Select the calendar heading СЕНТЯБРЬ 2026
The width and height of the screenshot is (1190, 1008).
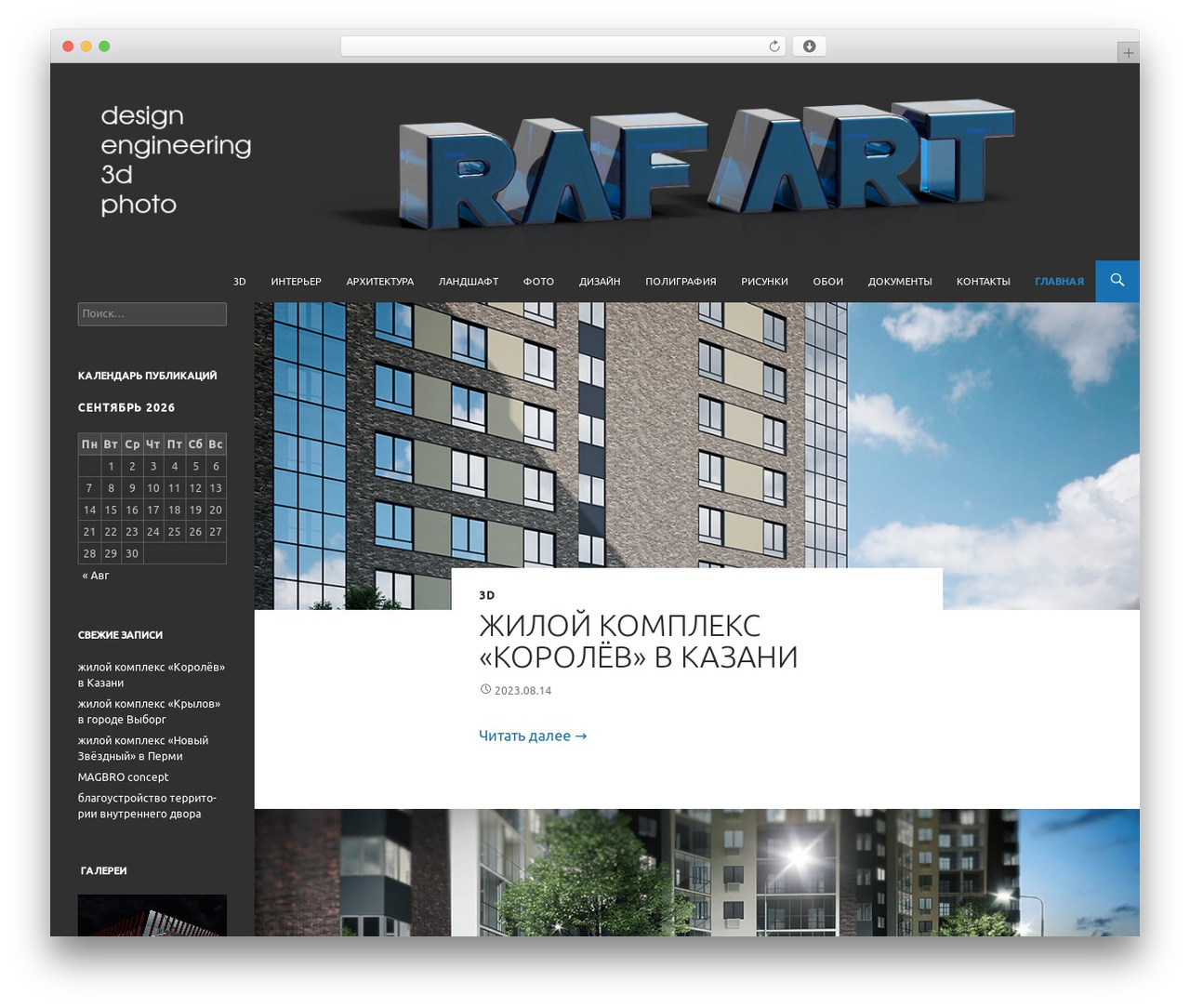tap(126, 407)
